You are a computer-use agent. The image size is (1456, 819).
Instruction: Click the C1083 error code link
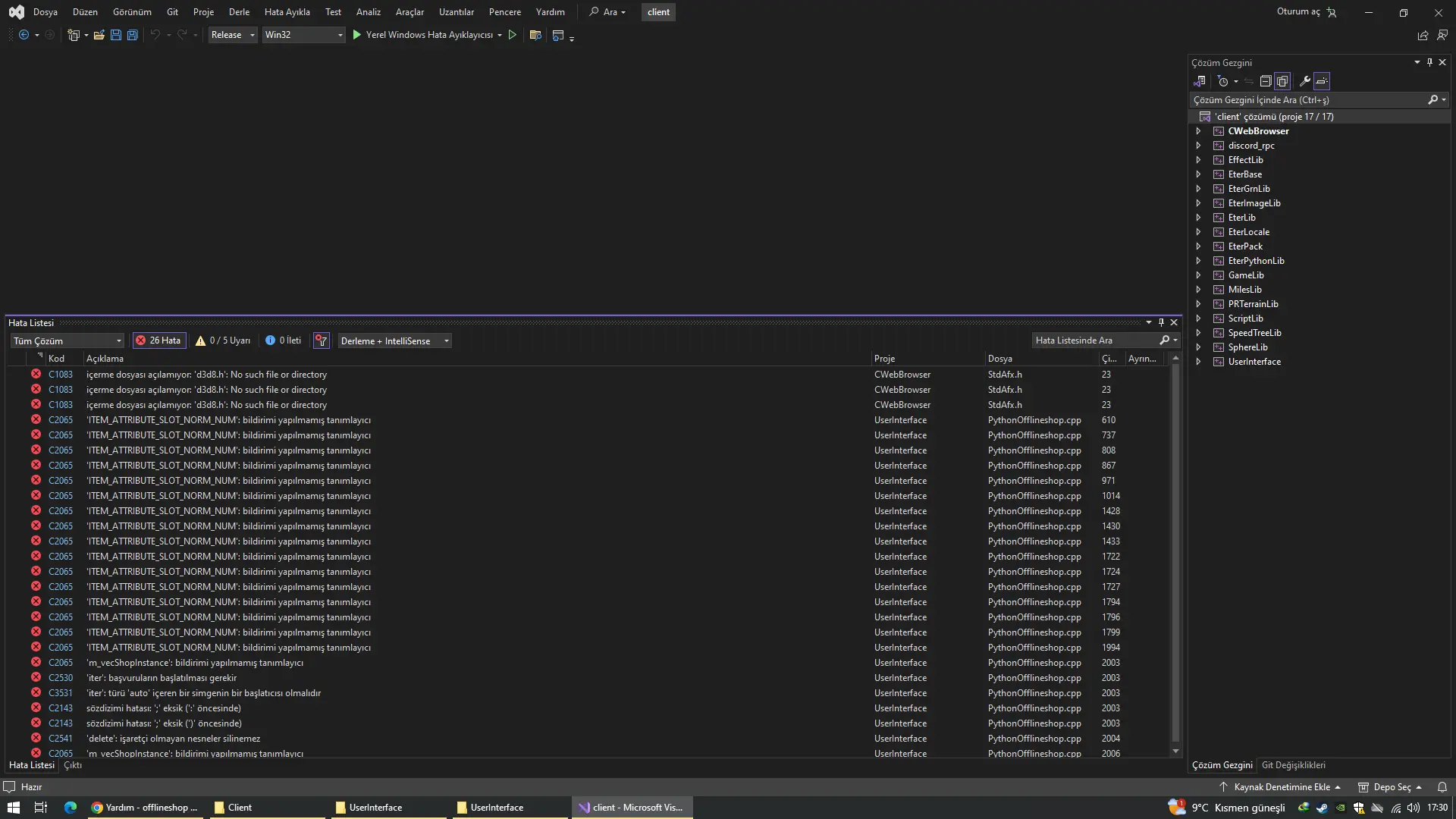pyautogui.click(x=61, y=375)
